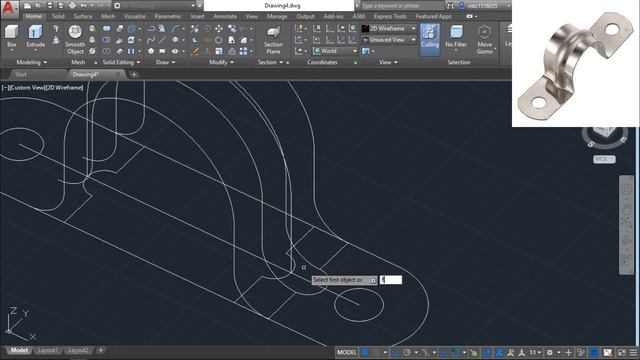Click the viewport label Custom View 2D Wireframe
The width and height of the screenshot is (640, 360).
pos(42,88)
